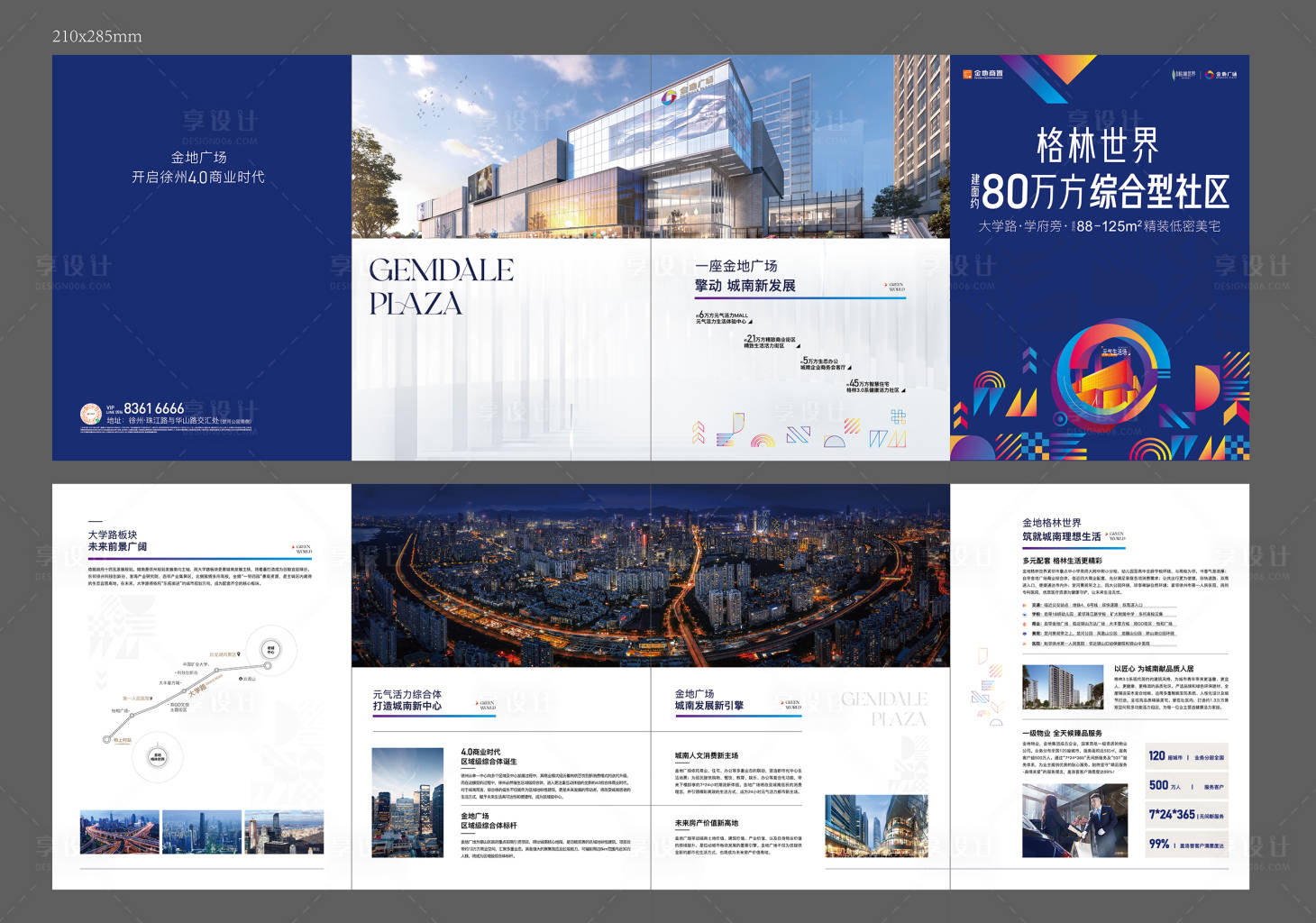
Task: Click the 一座金地广场 heading
Action: pos(736,266)
